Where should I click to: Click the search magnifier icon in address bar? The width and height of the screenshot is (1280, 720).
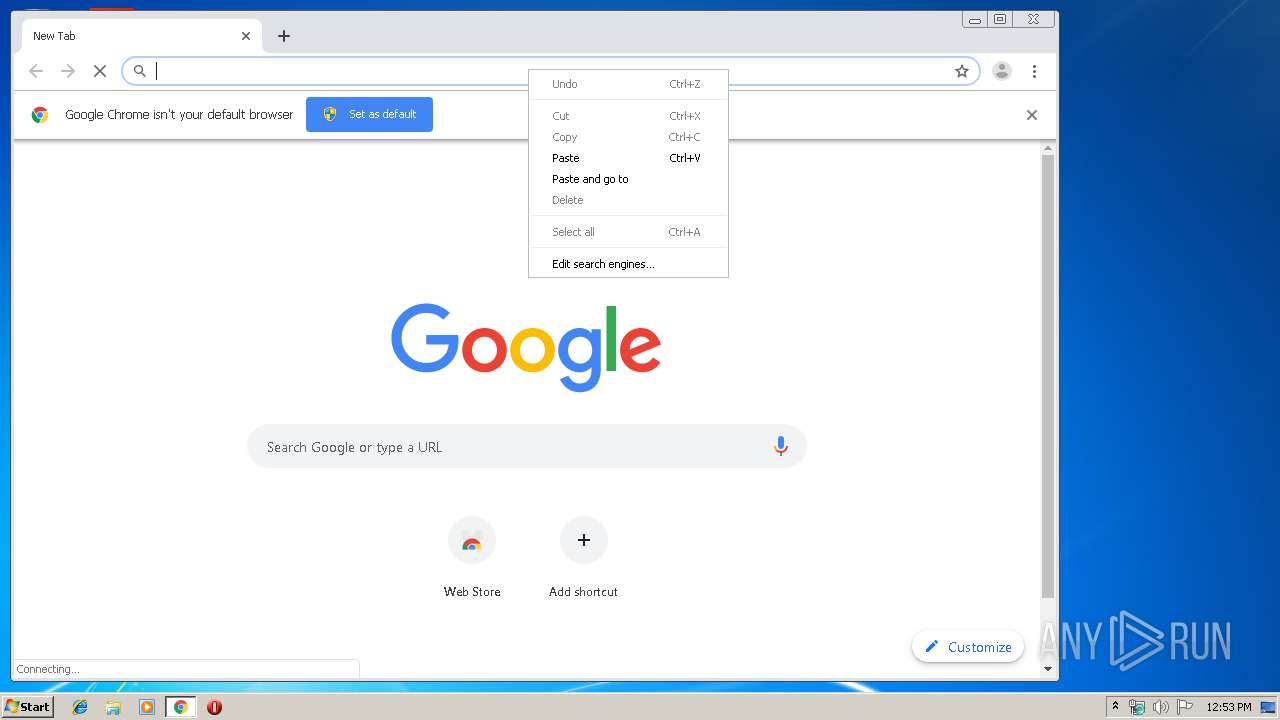point(140,71)
